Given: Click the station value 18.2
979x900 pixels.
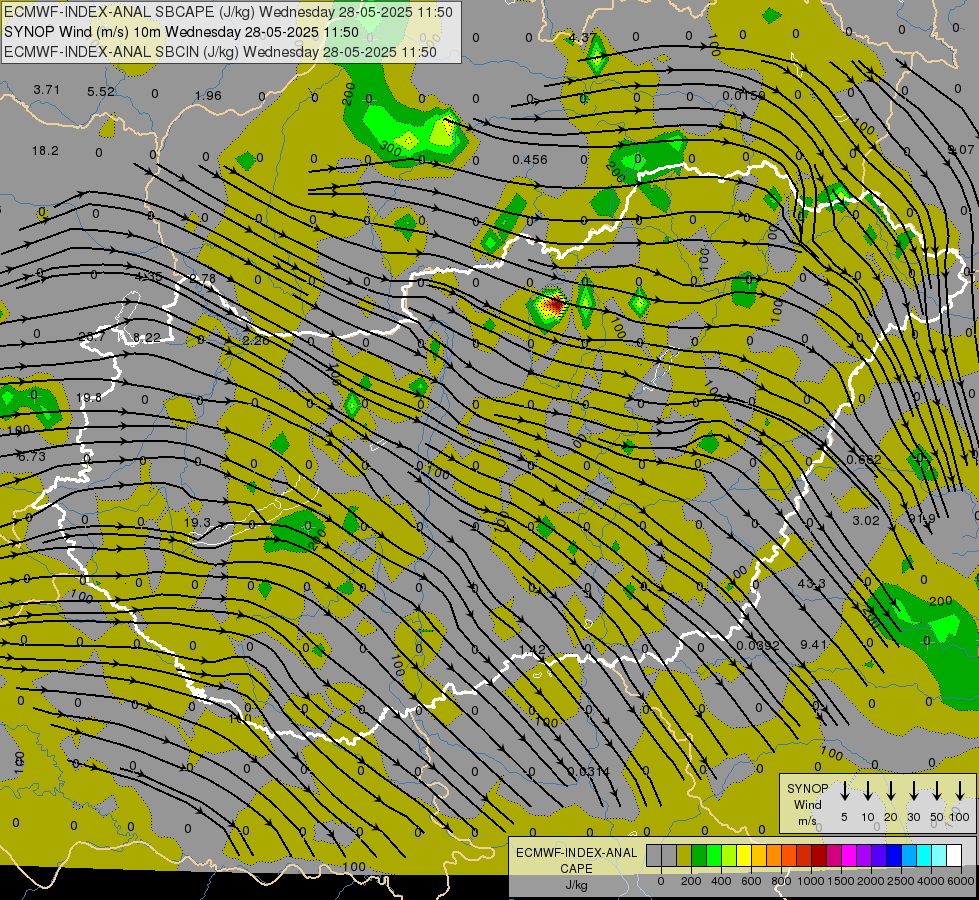Looking at the screenshot, I should 45,151.
